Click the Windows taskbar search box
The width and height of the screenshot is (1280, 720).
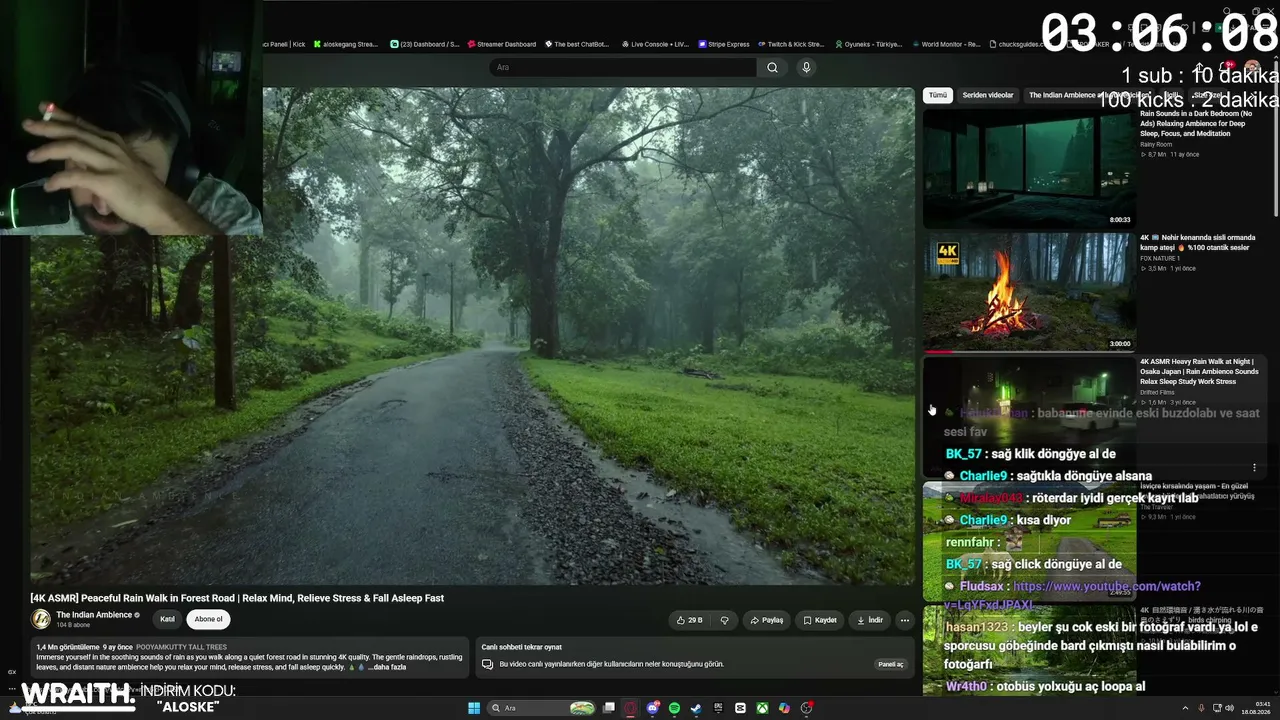pos(543,708)
